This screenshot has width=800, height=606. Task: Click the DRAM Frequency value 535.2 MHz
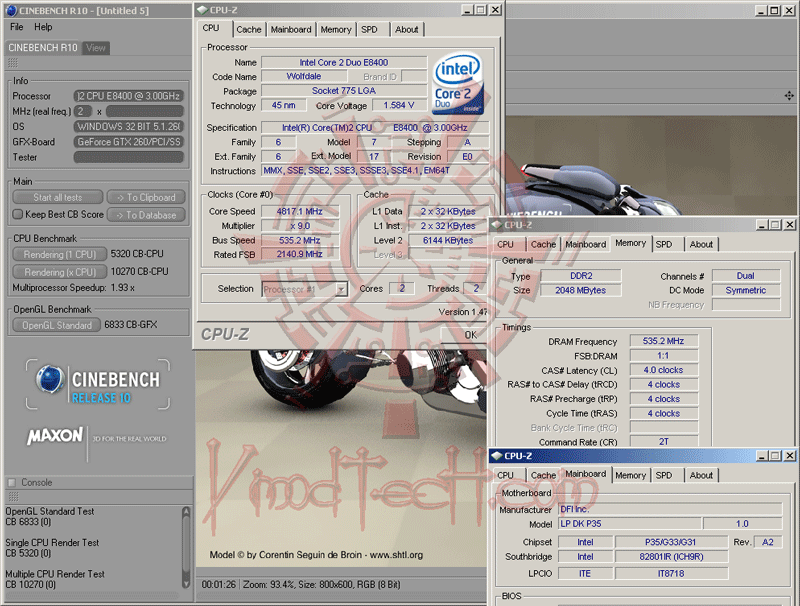tap(663, 341)
